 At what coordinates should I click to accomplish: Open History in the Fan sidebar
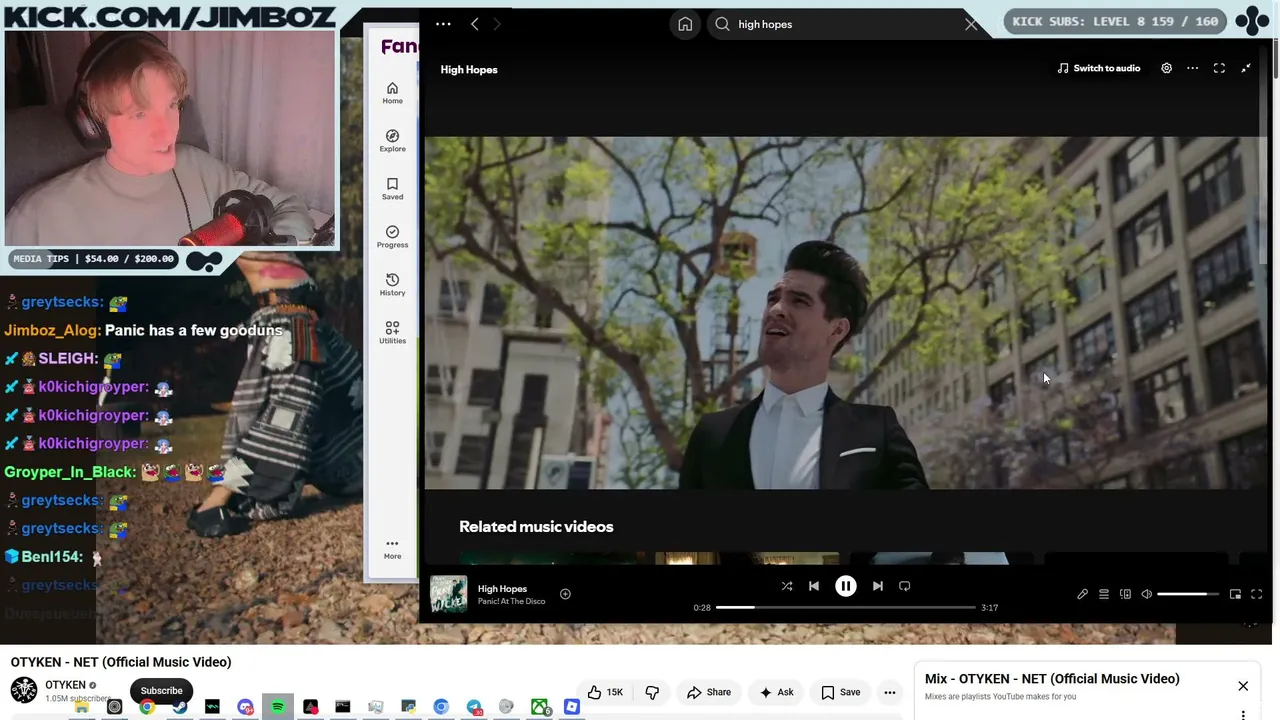392,285
